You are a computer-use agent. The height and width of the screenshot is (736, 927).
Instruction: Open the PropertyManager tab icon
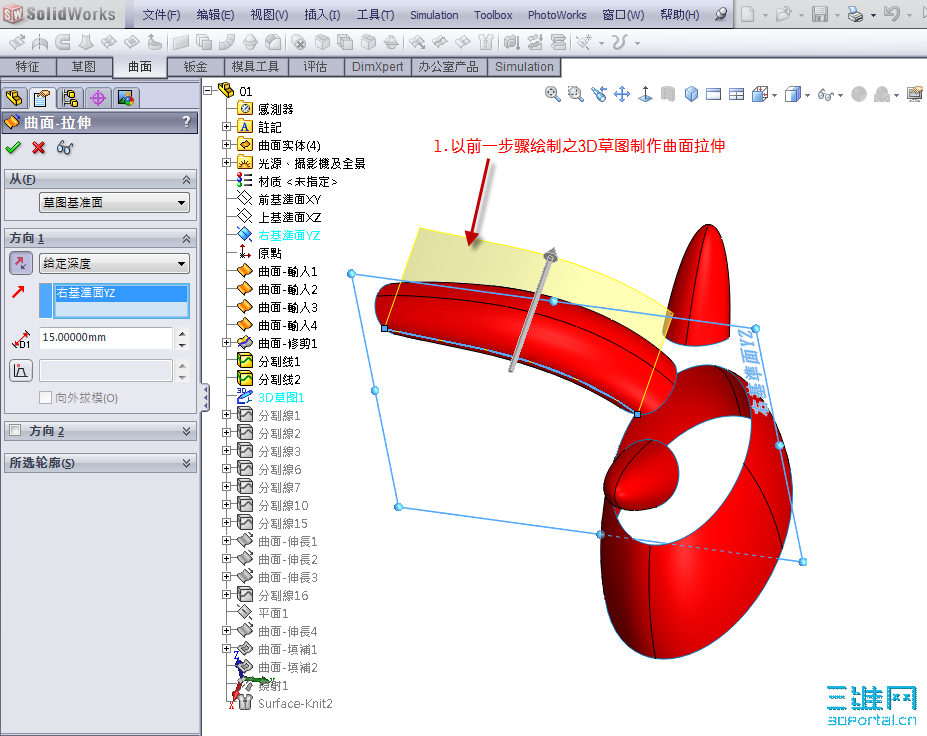point(41,98)
